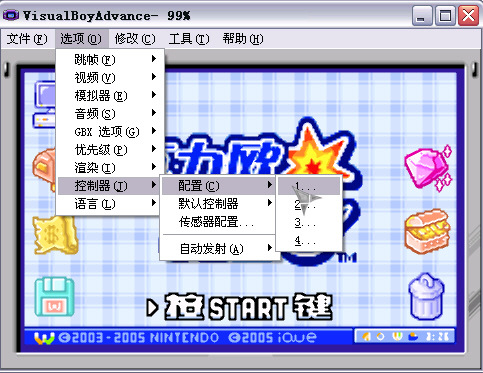Open the 帮助(H) menu

(243, 39)
